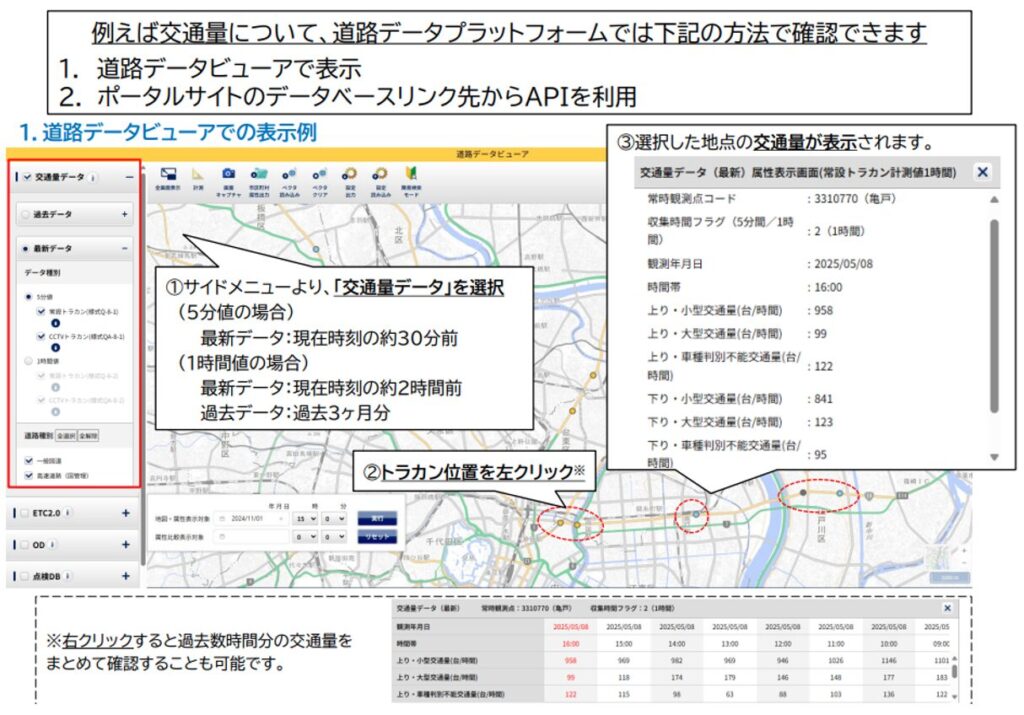Click the 設定読み込み toolbar icon
Image resolution: width=1024 pixels, height=715 pixels.
coord(380,174)
